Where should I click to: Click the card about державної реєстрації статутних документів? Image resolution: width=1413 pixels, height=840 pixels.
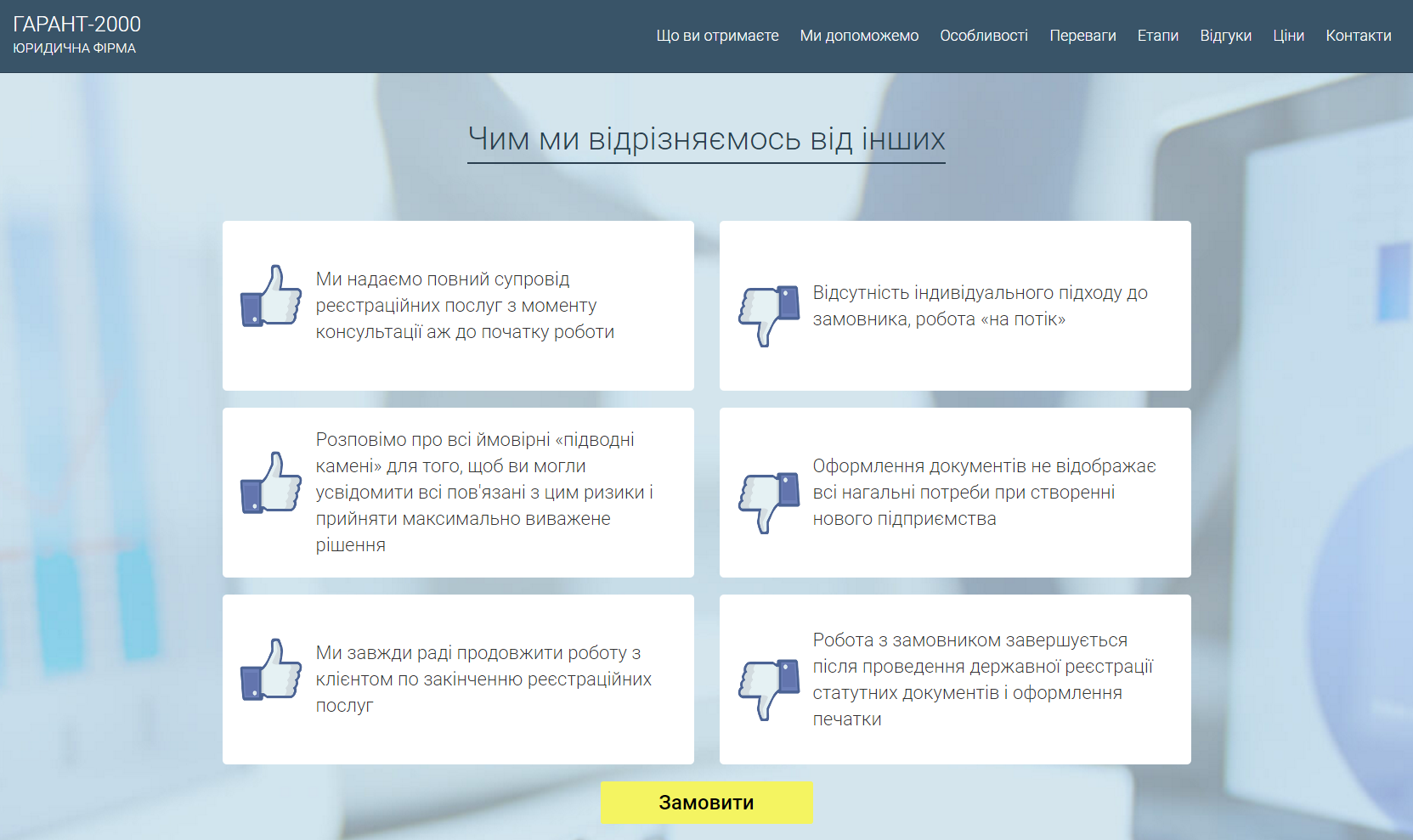point(955,679)
